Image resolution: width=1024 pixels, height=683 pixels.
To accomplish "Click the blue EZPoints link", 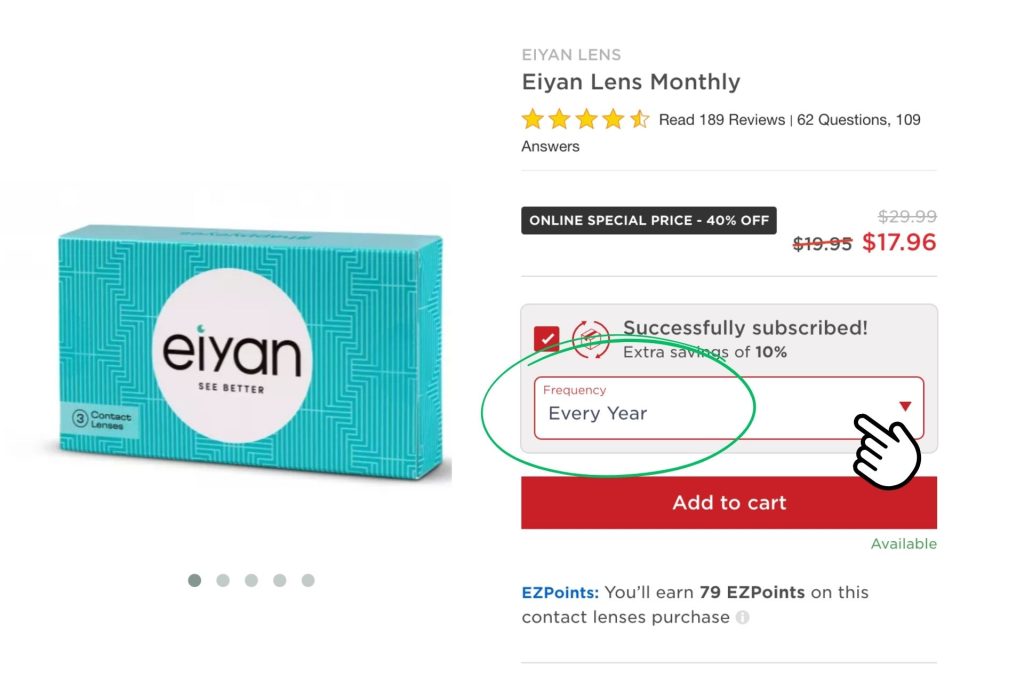I will [x=559, y=592].
